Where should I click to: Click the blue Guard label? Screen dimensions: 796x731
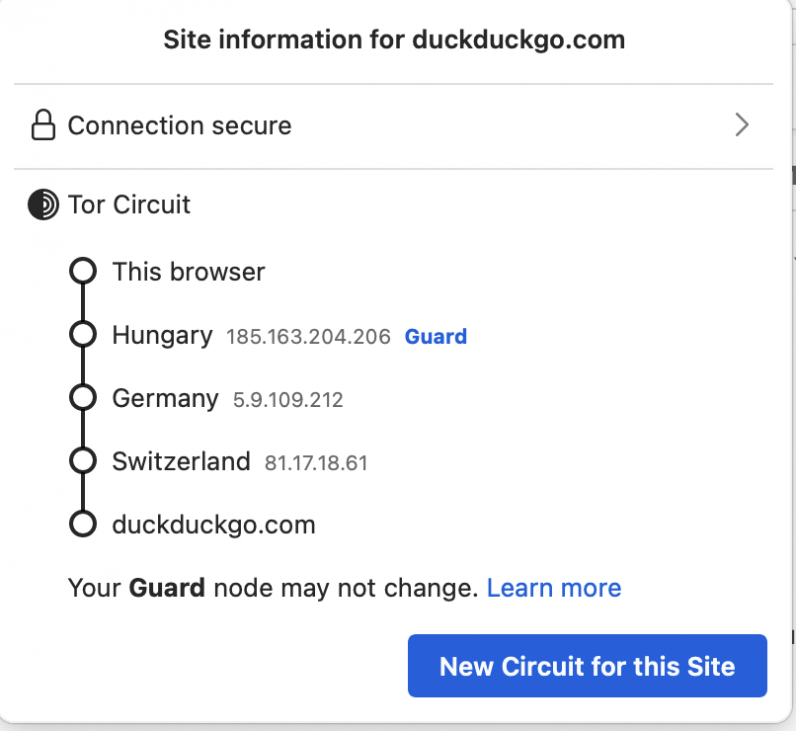(x=436, y=337)
